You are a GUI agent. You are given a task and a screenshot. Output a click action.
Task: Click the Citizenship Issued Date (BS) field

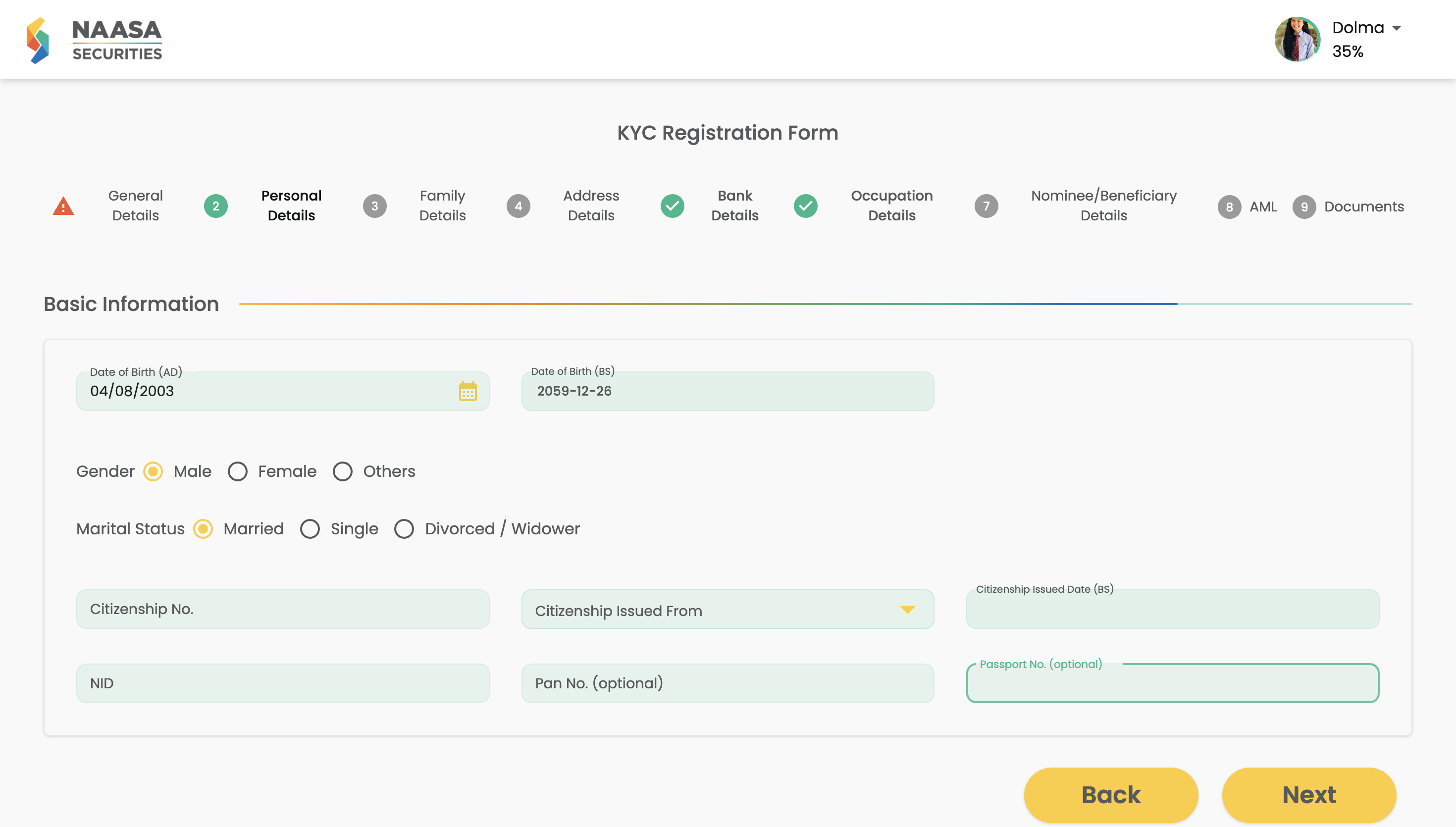[1172, 609]
